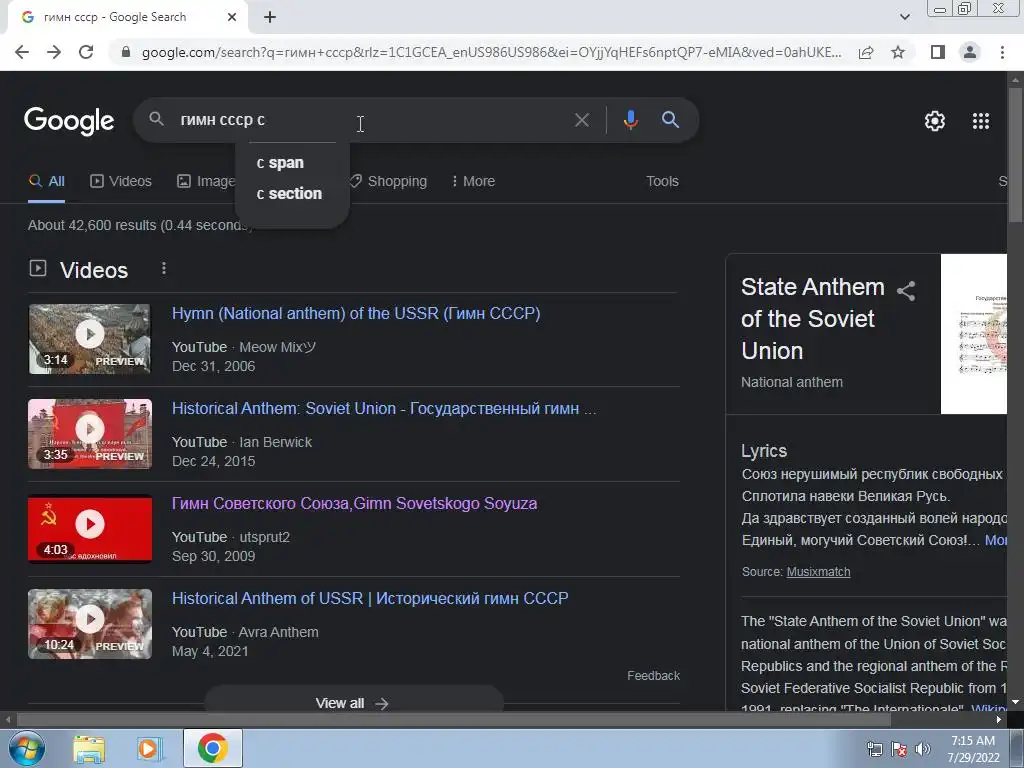Screen dimensions: 1024x768
Task: Close the гимн ссср Google Search tab
Action: (x=232, y=17)
